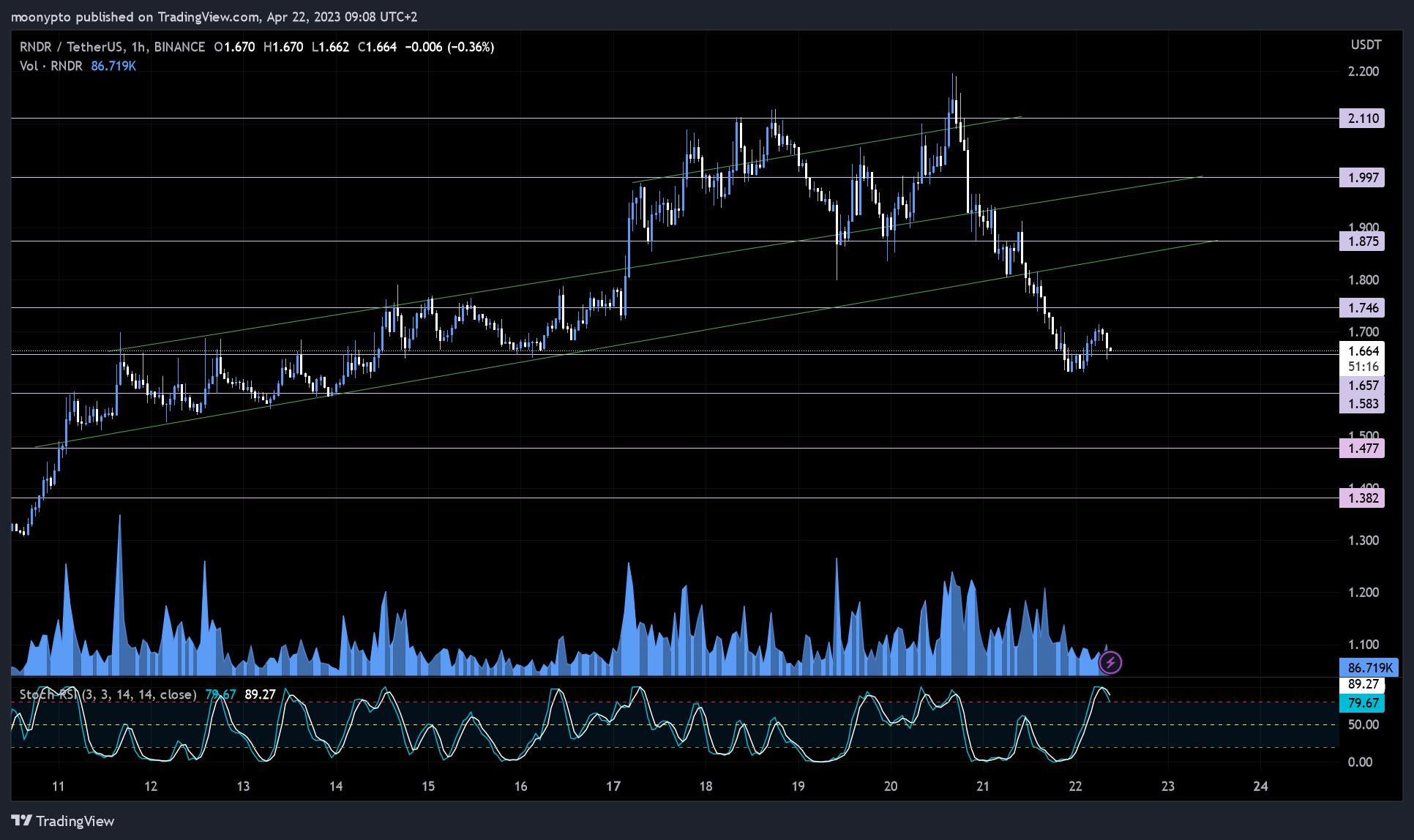Click the 1.875 price level label
This screenshot has height=840, width=1414.
click(x=1362, y=241)
